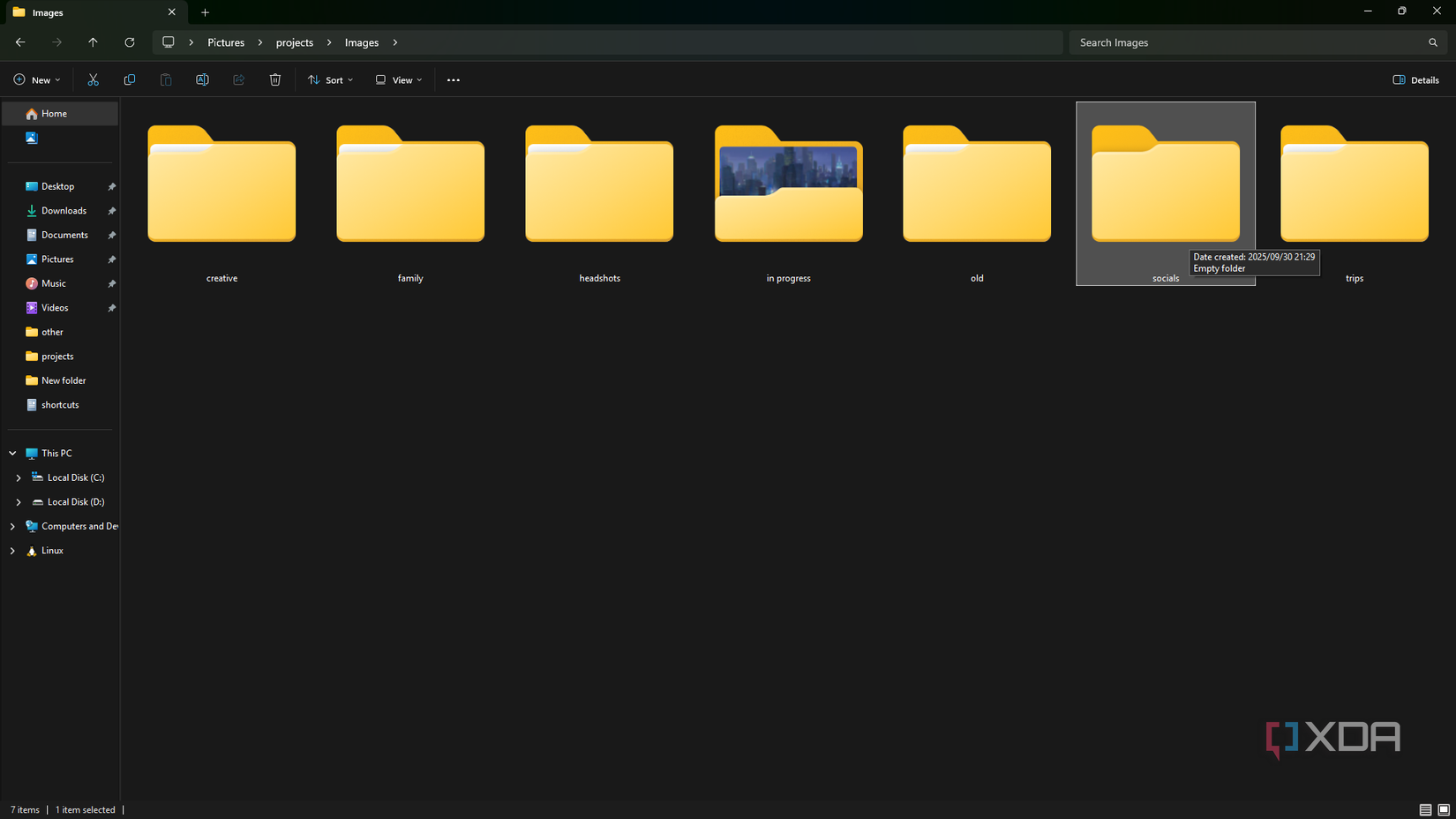Select the headshots folder

(599, 194)
